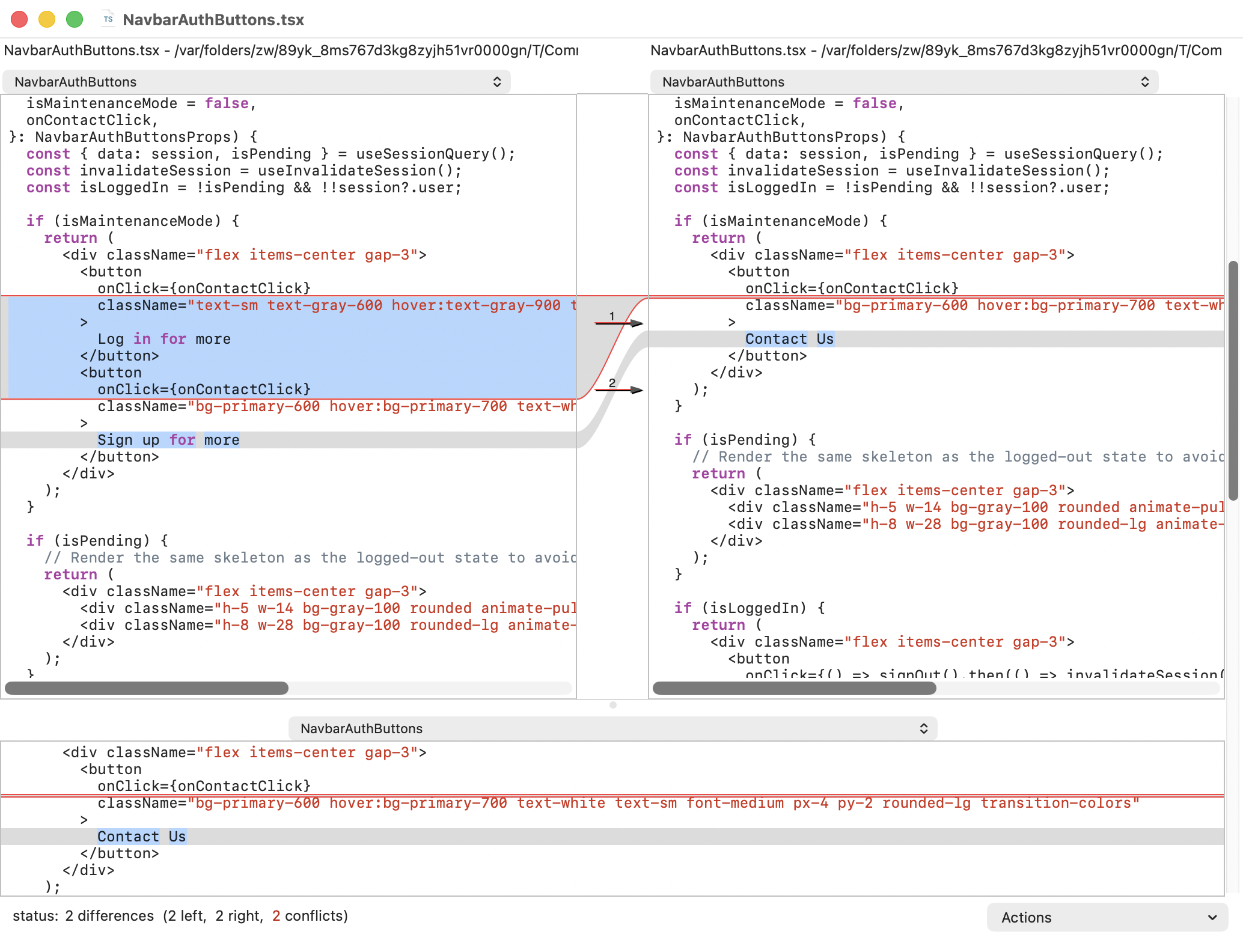Viewport: 1243px width, 952px height.
Task: Click the right pane horizontal scrollbar thumb
Action: pyautogui.click(x=795, y=688)
